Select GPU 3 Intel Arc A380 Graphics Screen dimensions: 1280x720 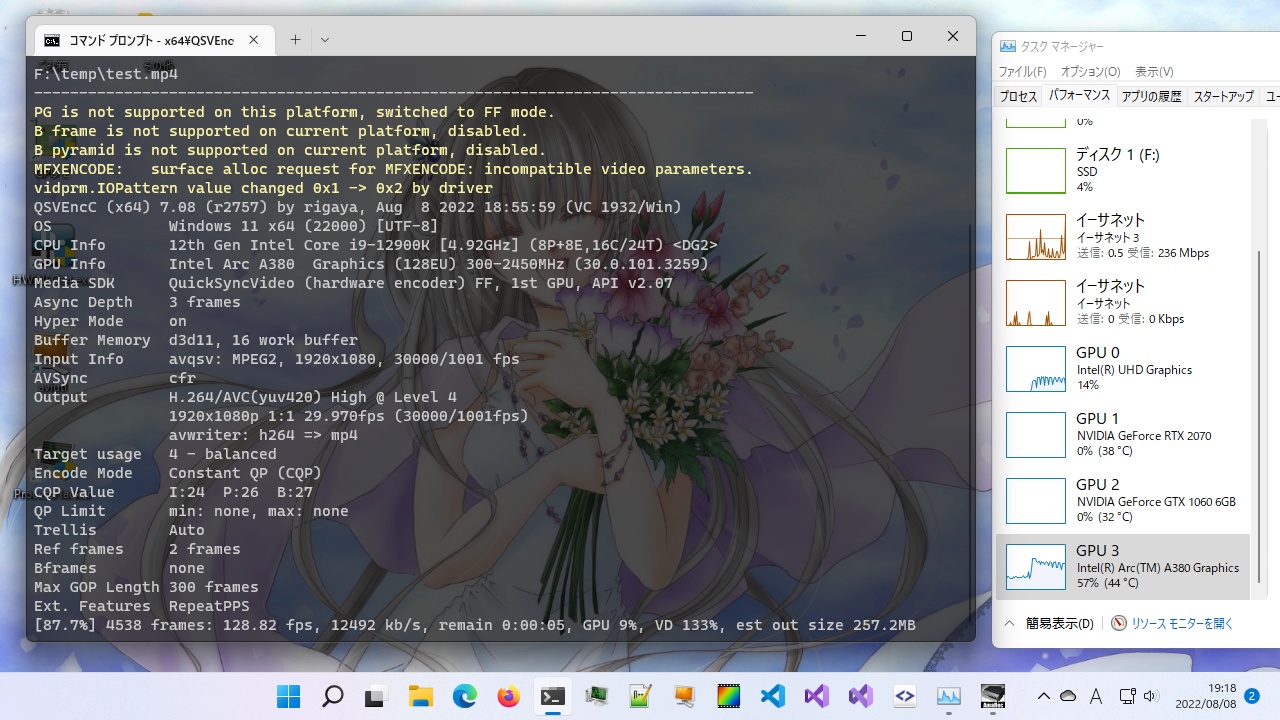point(1123,567)
